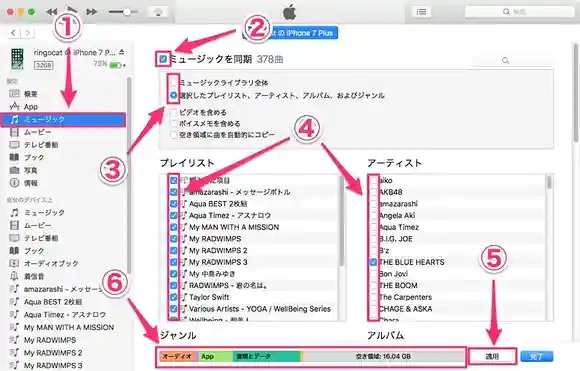Viewport: 580px width, 371px height.
Task: Eject the ringocat iPhone device
Action: [x=122, y=52]
